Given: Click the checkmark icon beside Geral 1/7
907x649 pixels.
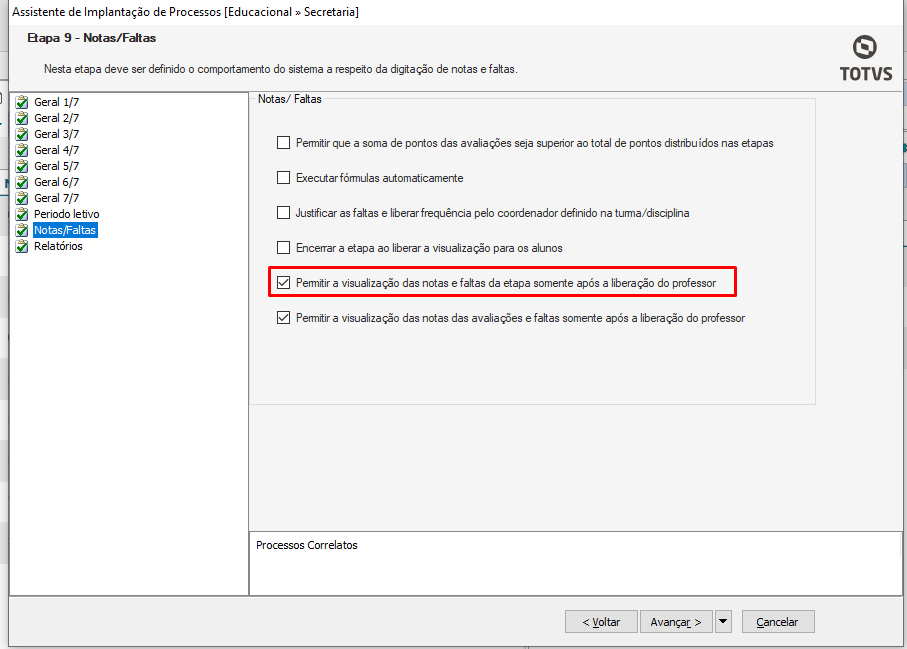Looking at the screenshot, I should [x=22, y=102].
